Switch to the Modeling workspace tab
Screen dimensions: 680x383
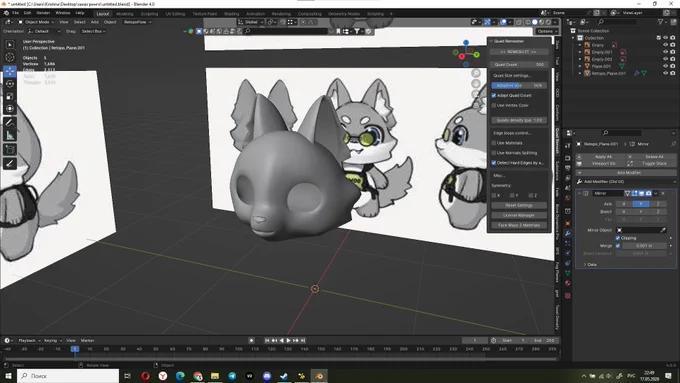125,14
